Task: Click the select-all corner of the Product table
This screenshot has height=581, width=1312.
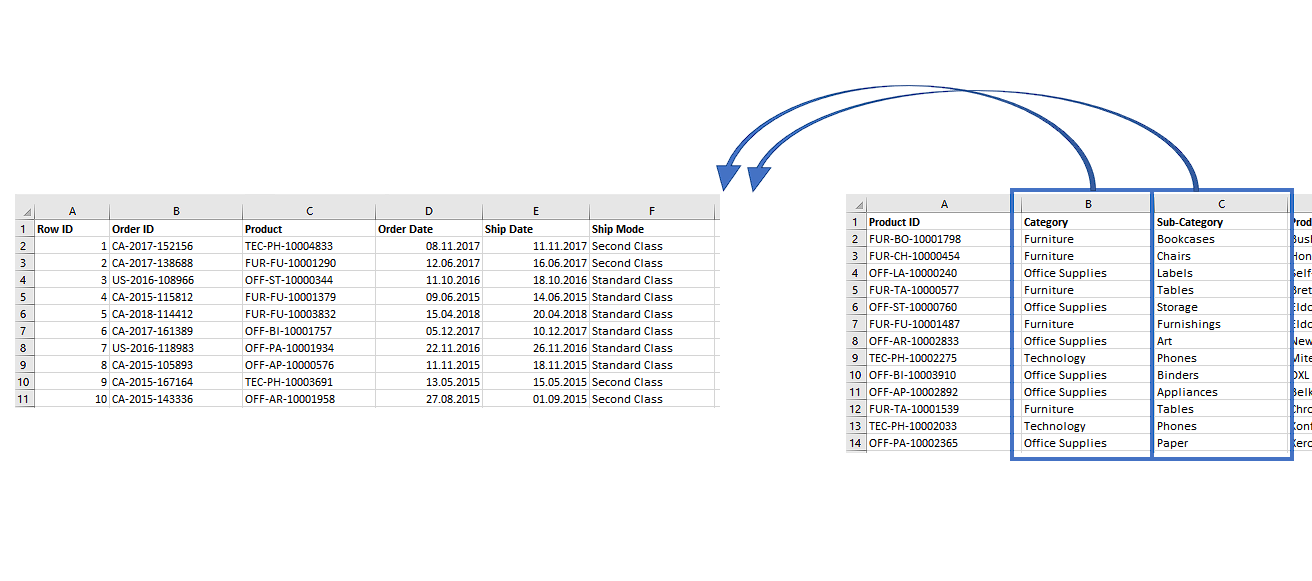Action: tap(857, 204)
